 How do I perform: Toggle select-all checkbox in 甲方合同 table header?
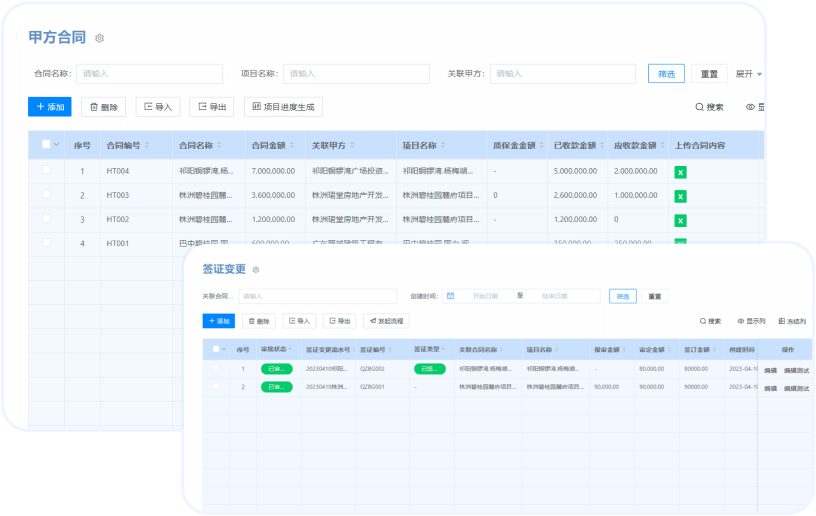click(46, 144)
